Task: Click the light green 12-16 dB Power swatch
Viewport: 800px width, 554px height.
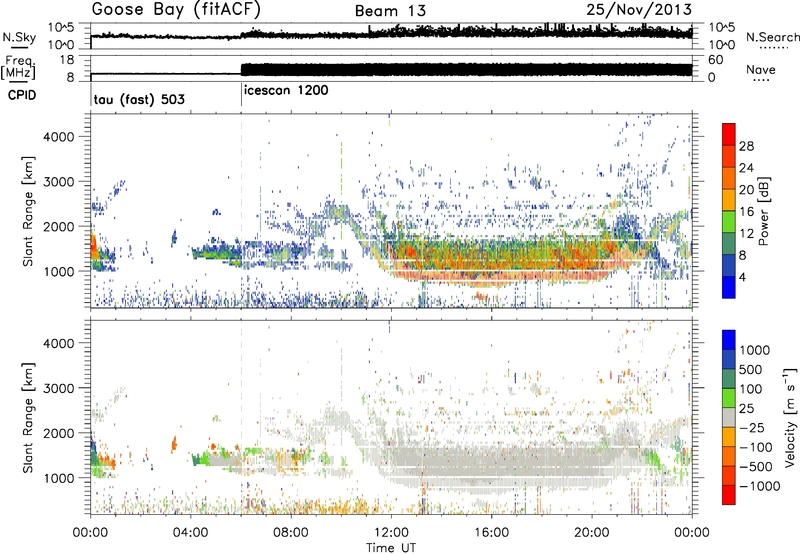Action: (x=729, y=221)
